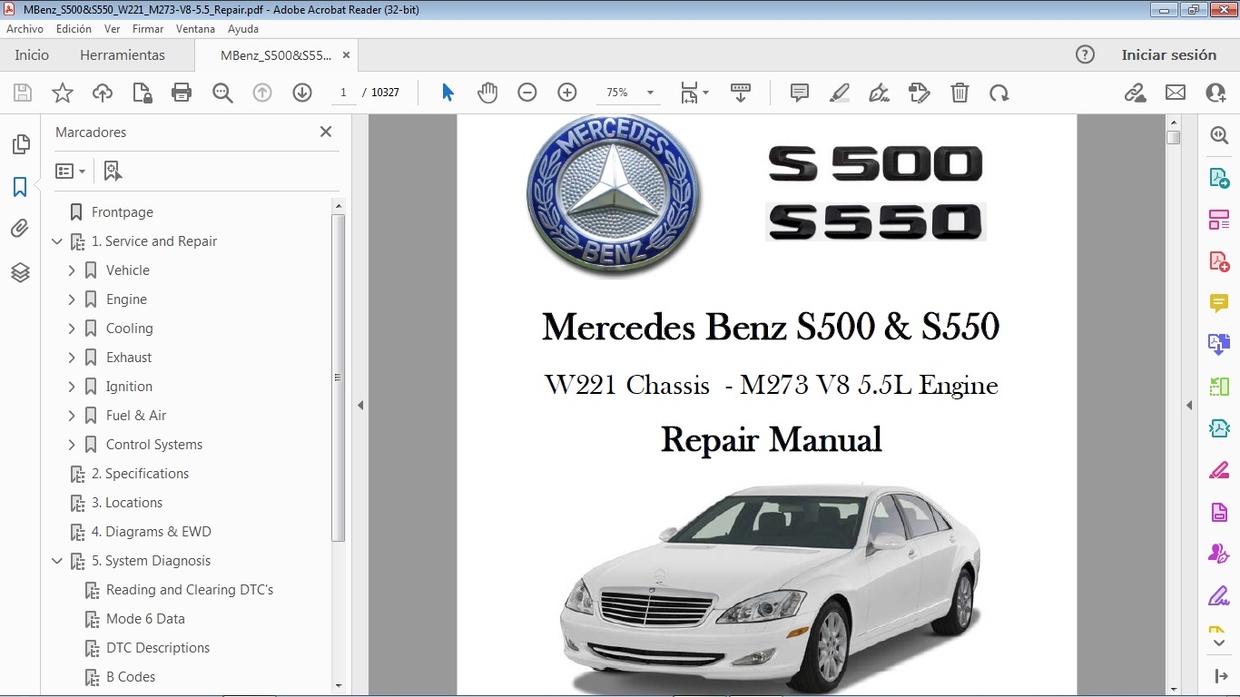The image size is (1240, 697).
Task: Open the Add Sticky Note comment tool
Action: pyautogui.click(x=798, y=92)
